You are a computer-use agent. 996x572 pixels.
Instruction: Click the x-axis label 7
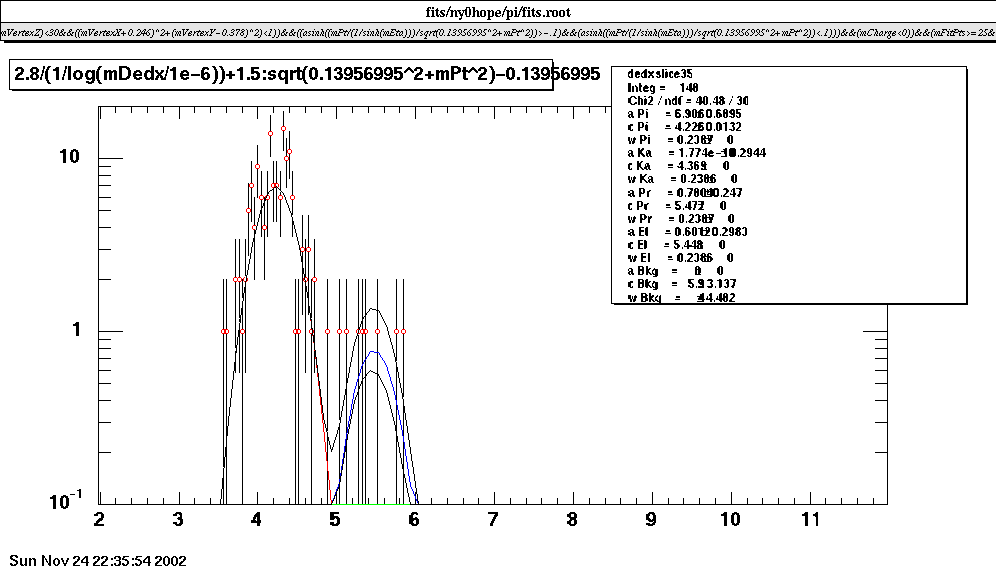[493, 520]
